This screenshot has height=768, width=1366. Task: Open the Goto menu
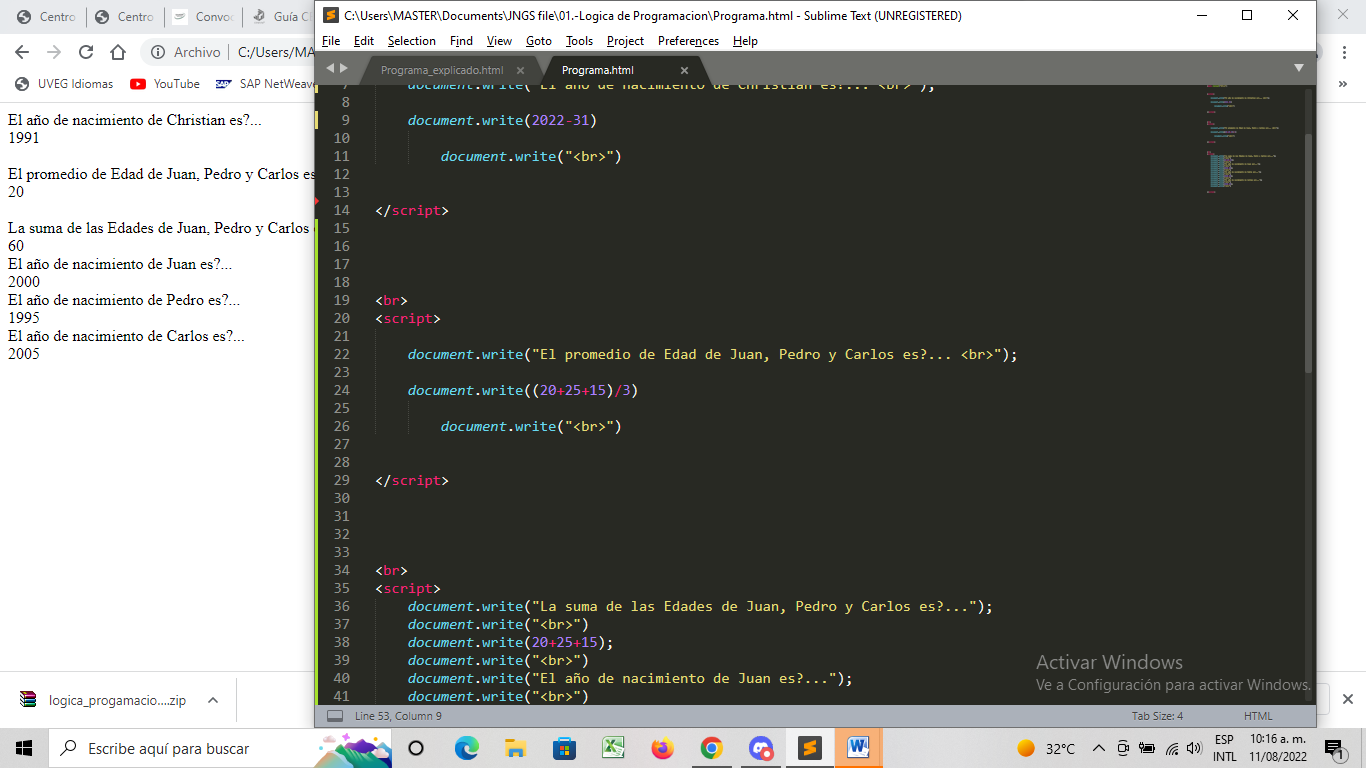point(539,41)
